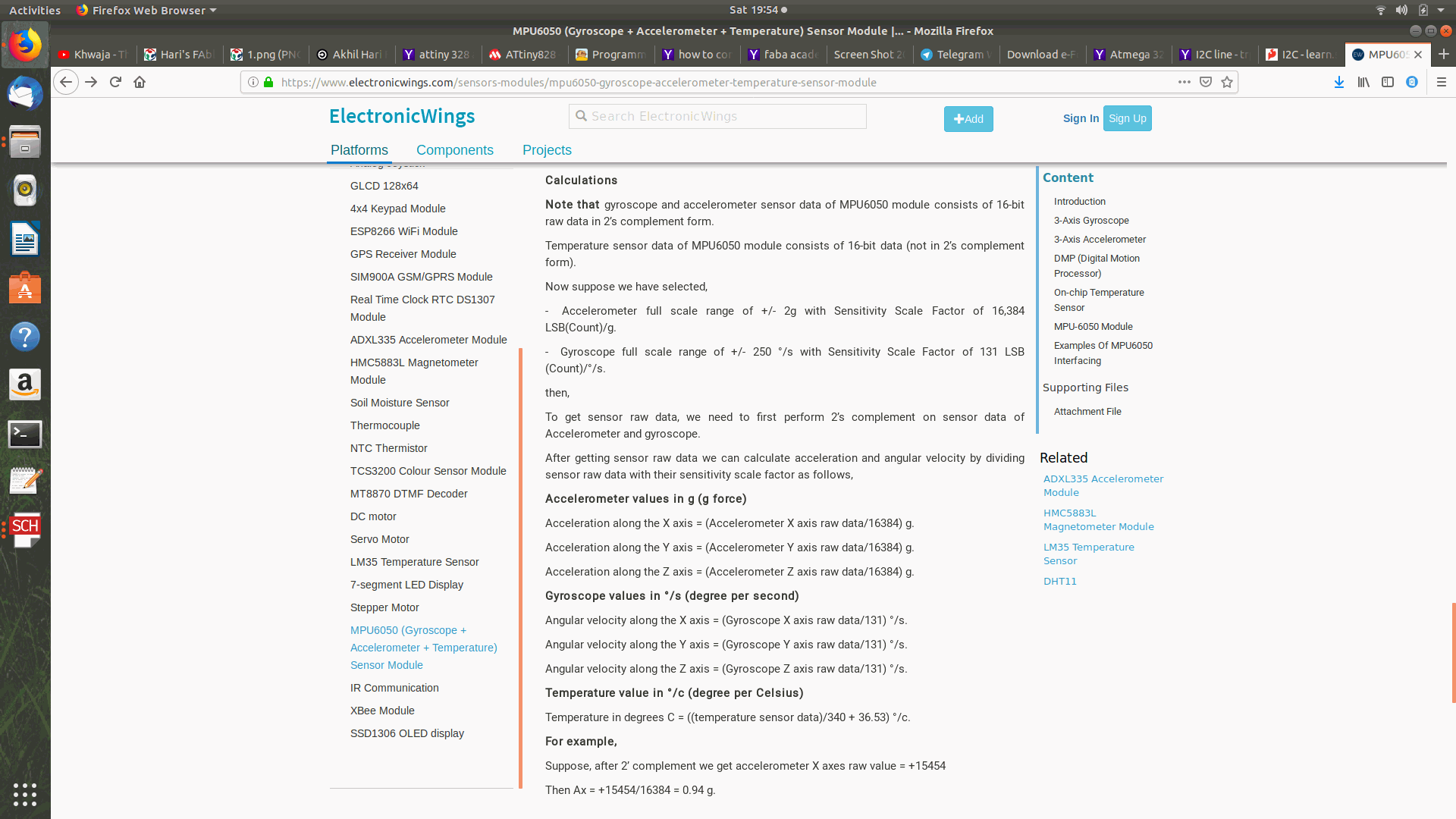Click the page vertical scrollbar thumb
The height and width of the screenshot is (819, 1456).
click(1453, 652)
